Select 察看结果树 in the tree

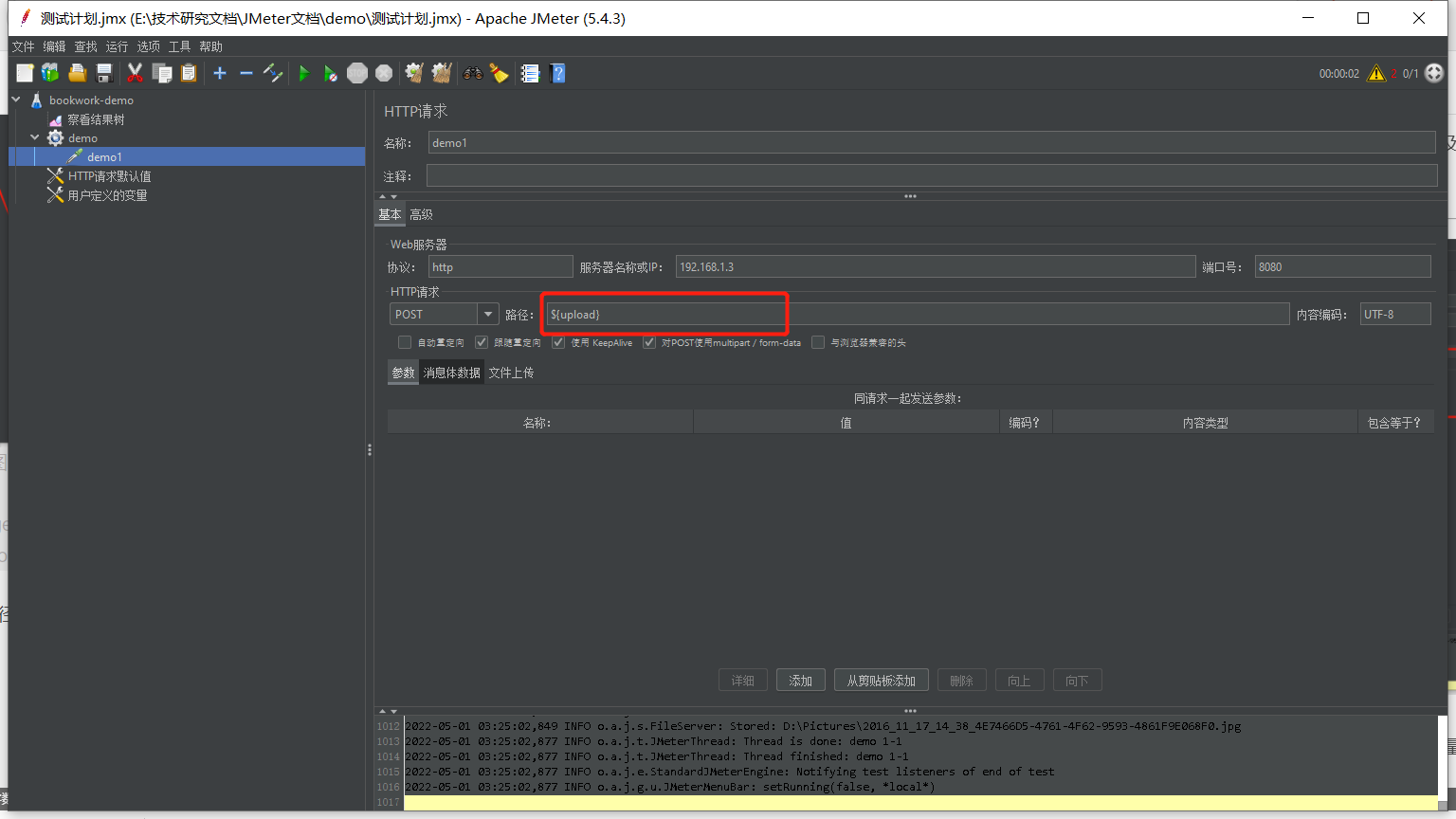[x=96, y=119]
